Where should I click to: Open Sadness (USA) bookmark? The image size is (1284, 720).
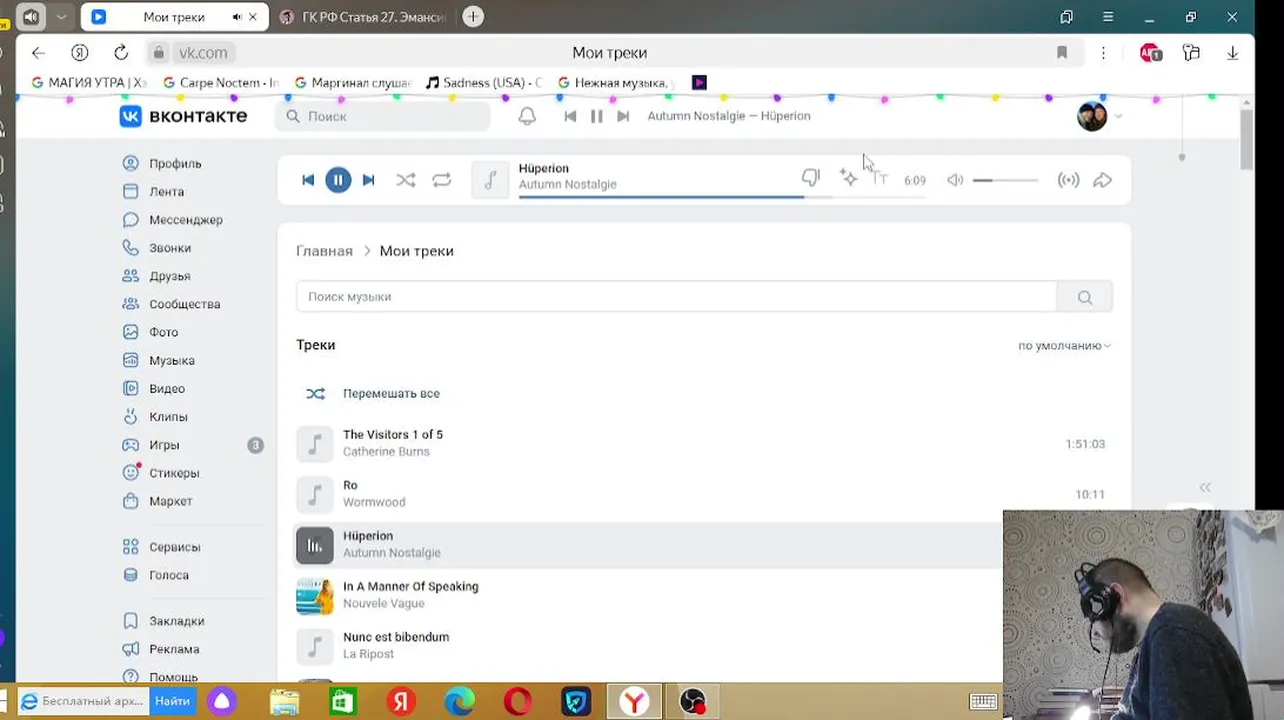[483, 83]
